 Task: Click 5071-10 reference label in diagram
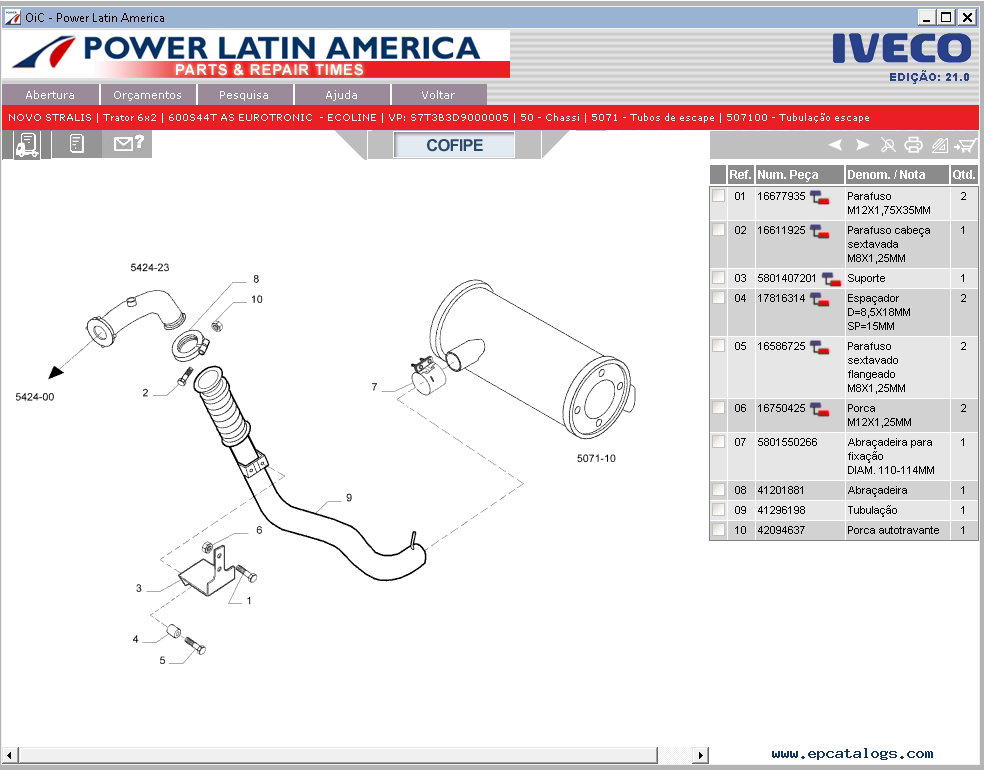(x=596, y=458)
